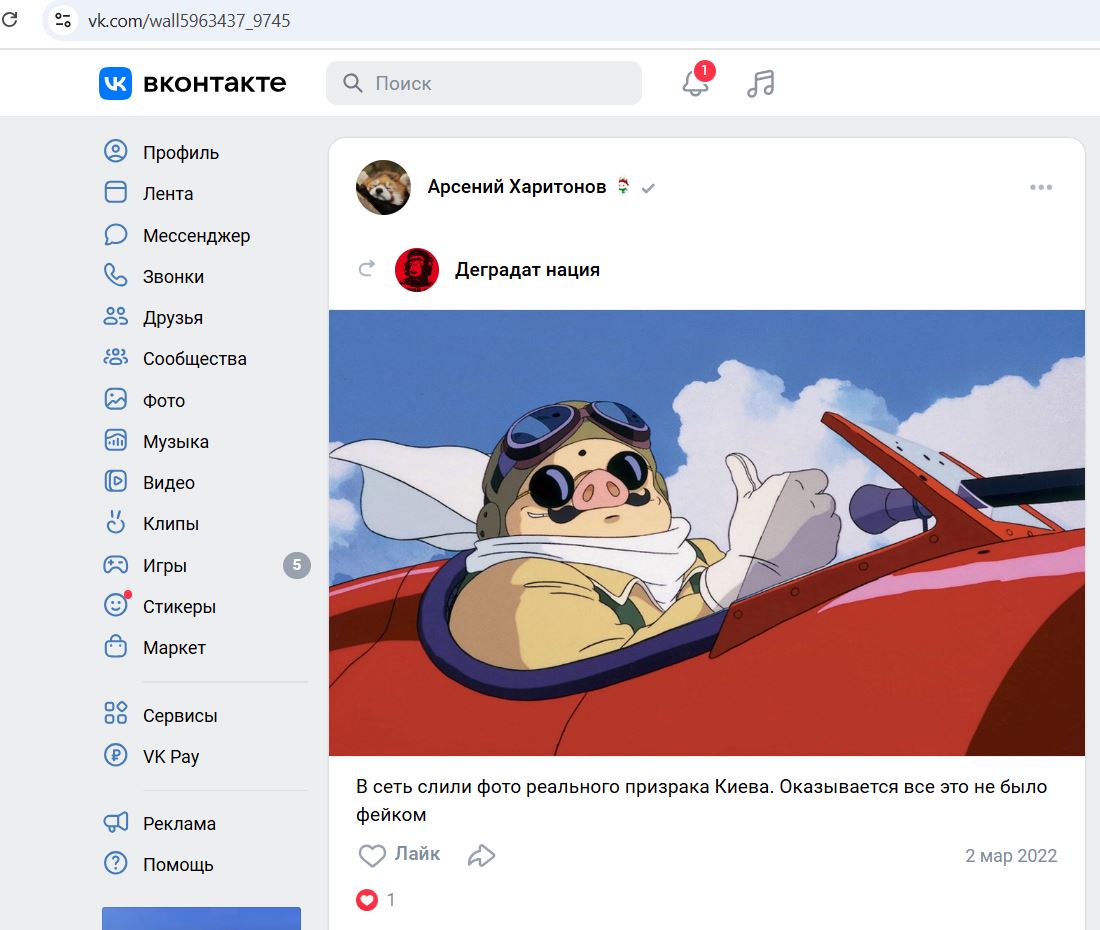The image size is (1100, 930).
Task: Click the Видео play icon
Action: tap(116, 481)
